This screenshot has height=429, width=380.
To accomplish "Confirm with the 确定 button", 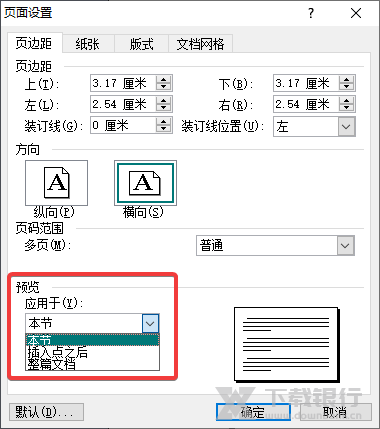I will click(253, 412).
